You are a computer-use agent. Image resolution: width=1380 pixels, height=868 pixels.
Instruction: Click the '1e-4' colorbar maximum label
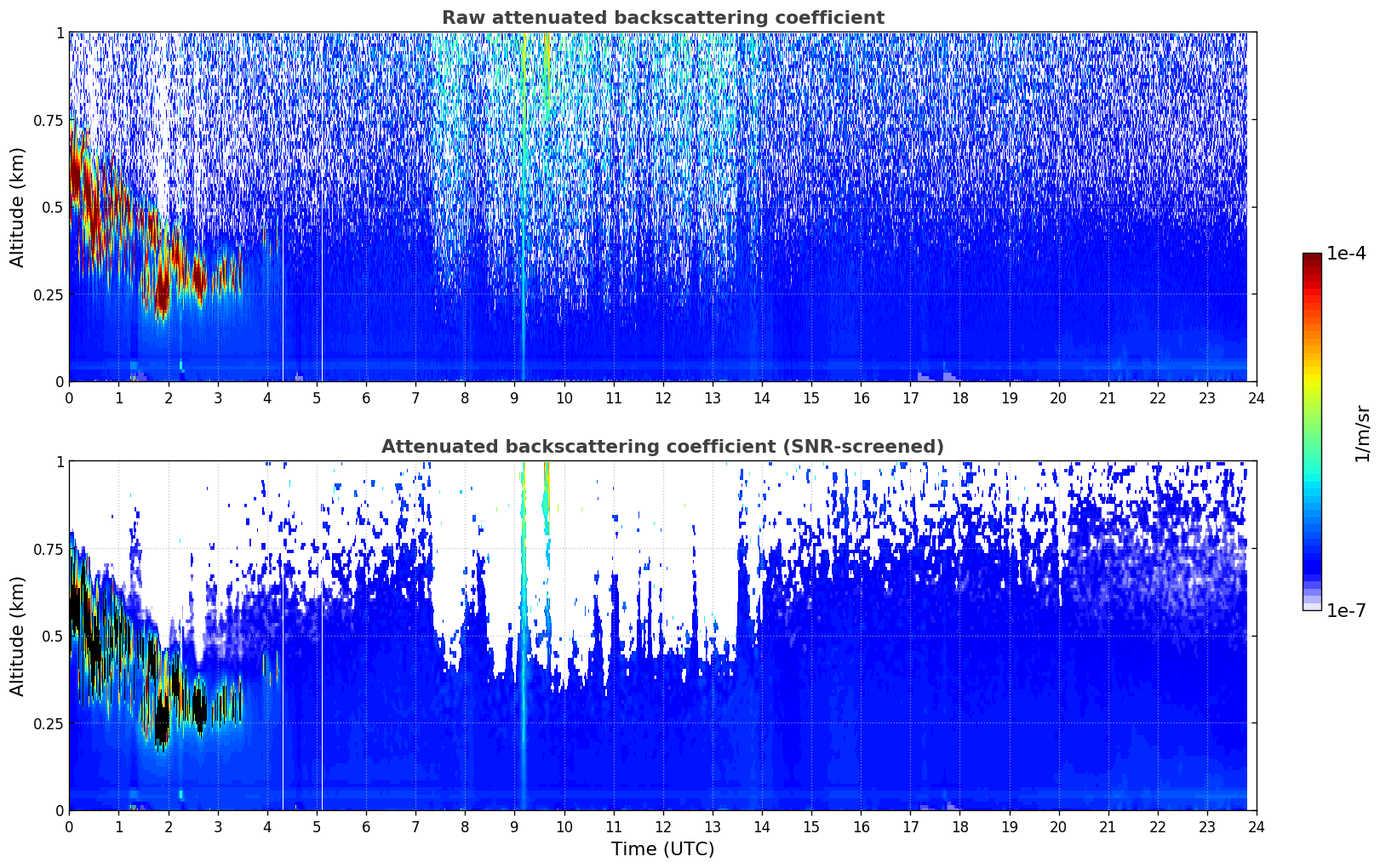[x=1346, y=254]
